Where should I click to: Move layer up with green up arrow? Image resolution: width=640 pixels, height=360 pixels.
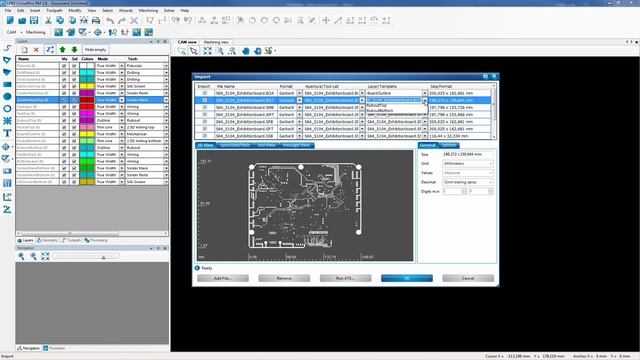point(62,49)
